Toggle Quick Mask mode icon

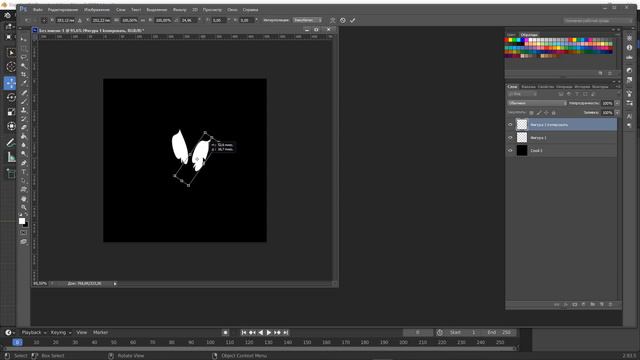click(x=24, y=233)
